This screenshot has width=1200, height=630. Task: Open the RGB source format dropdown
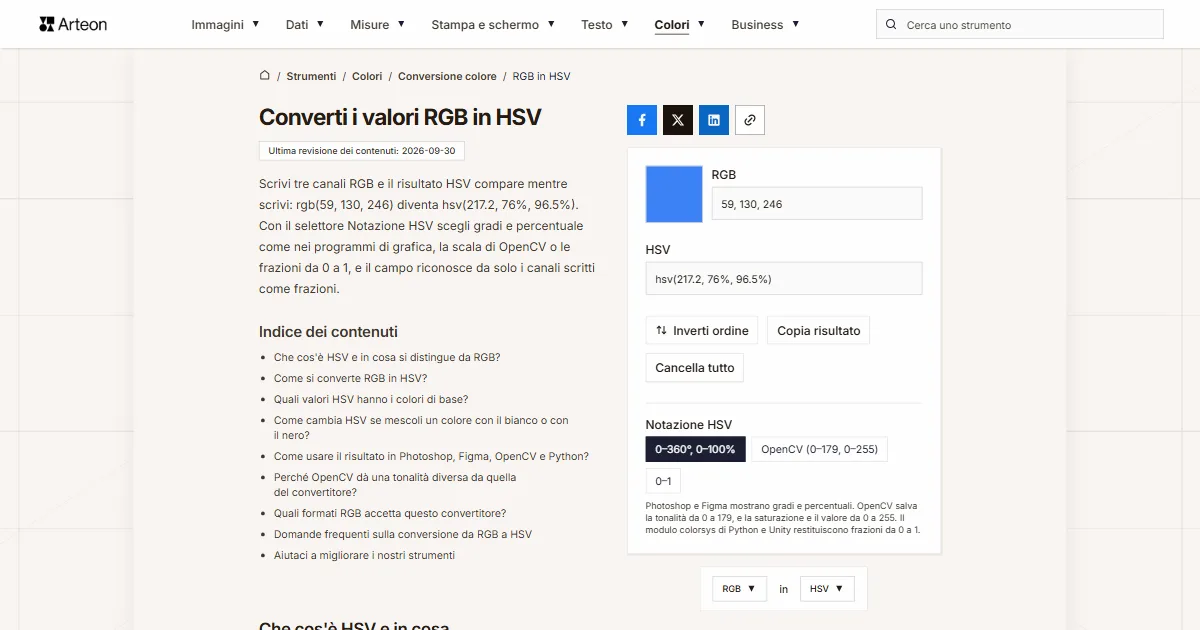point(740,589)
